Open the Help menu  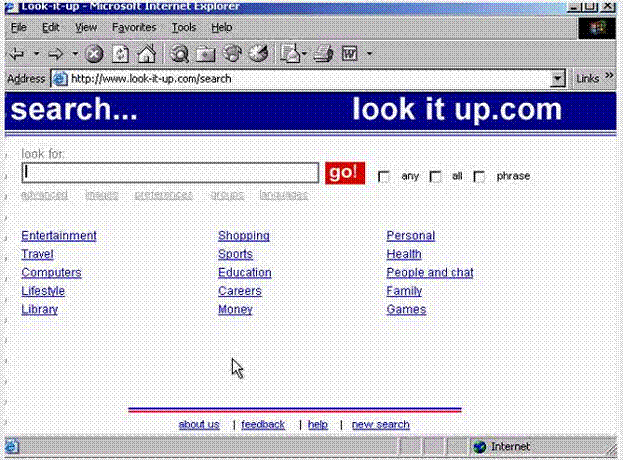point(222,27)
